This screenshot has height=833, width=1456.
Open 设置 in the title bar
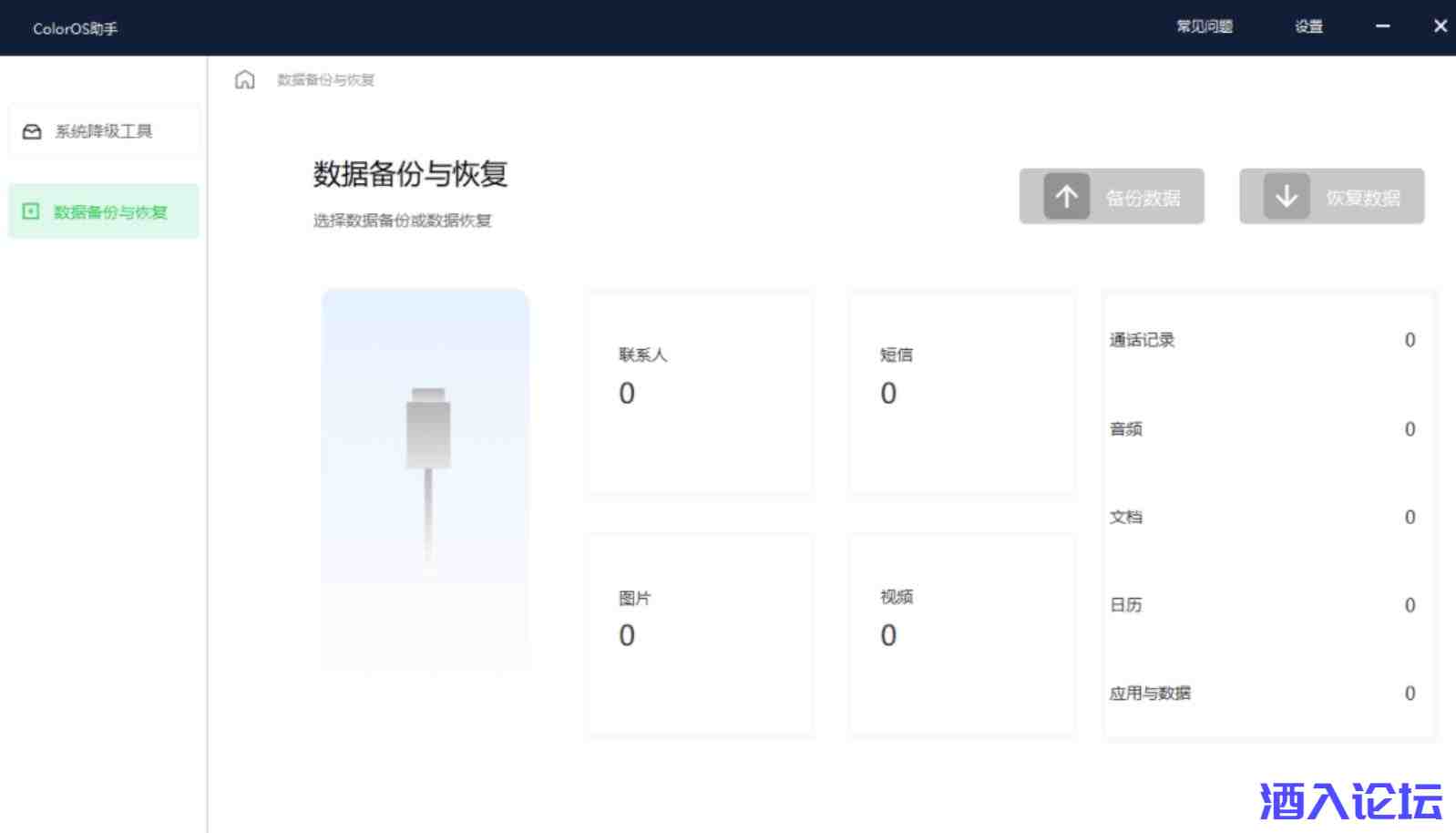click(x=1308, y=26)
